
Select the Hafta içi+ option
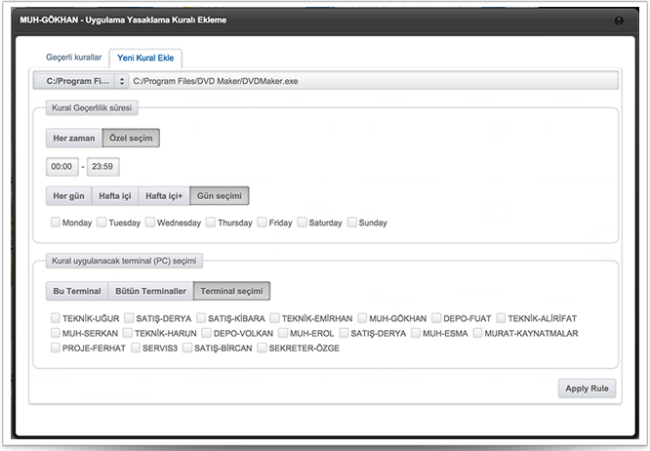[x=164, y=196]
